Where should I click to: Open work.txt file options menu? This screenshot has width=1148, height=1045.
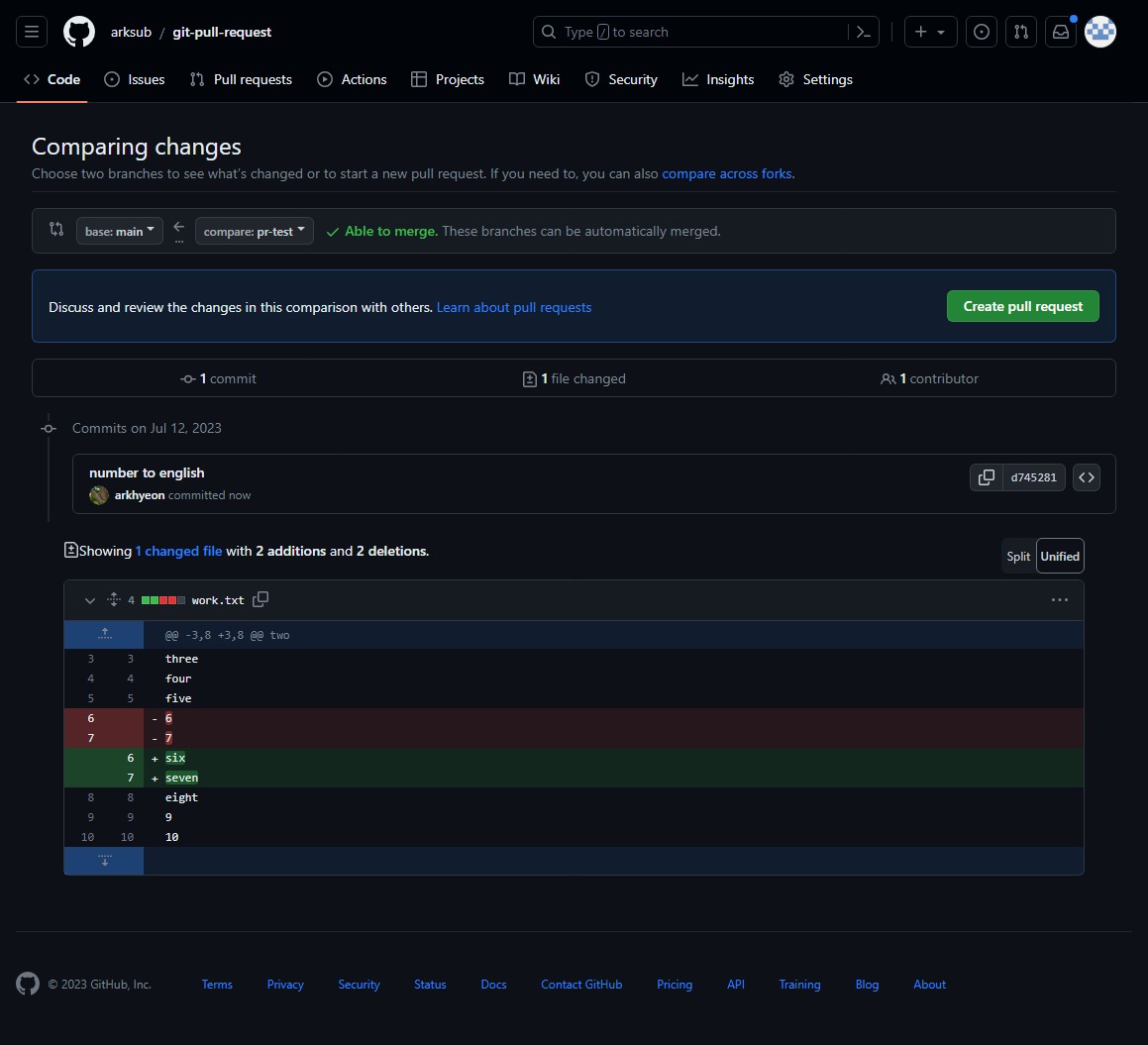[x=1059, y=599]
